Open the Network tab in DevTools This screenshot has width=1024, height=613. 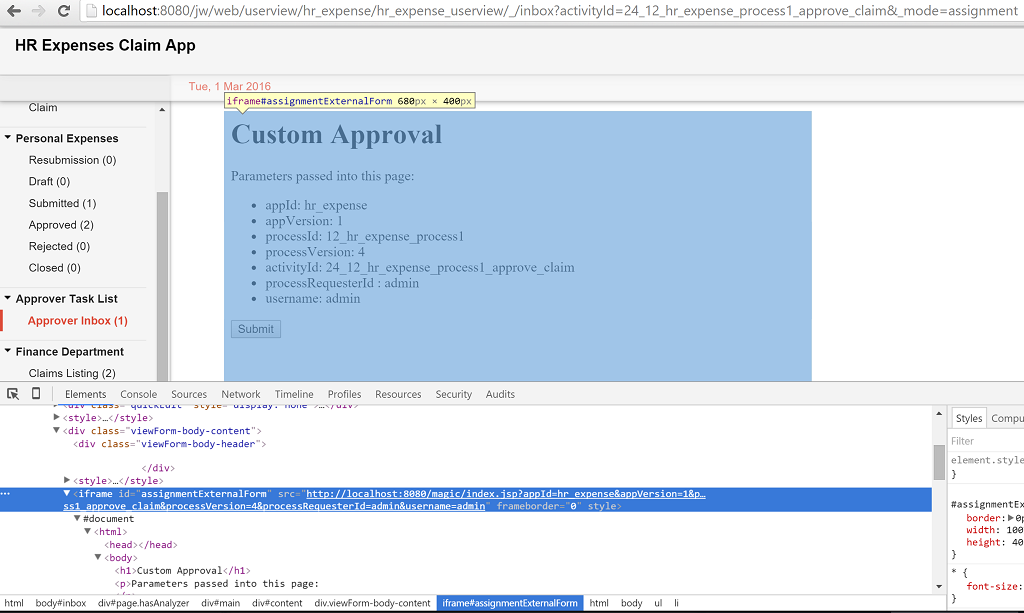241,394
